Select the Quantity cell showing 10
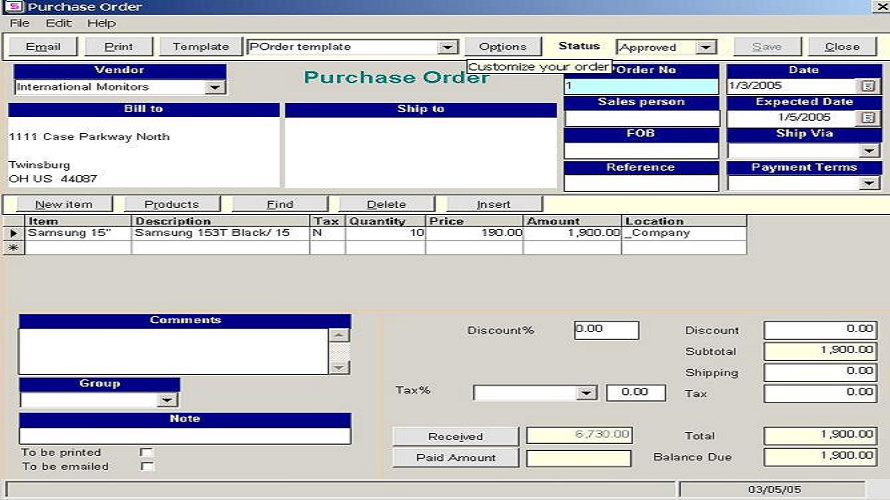This screenshot has height=500, width=890. 385,233
